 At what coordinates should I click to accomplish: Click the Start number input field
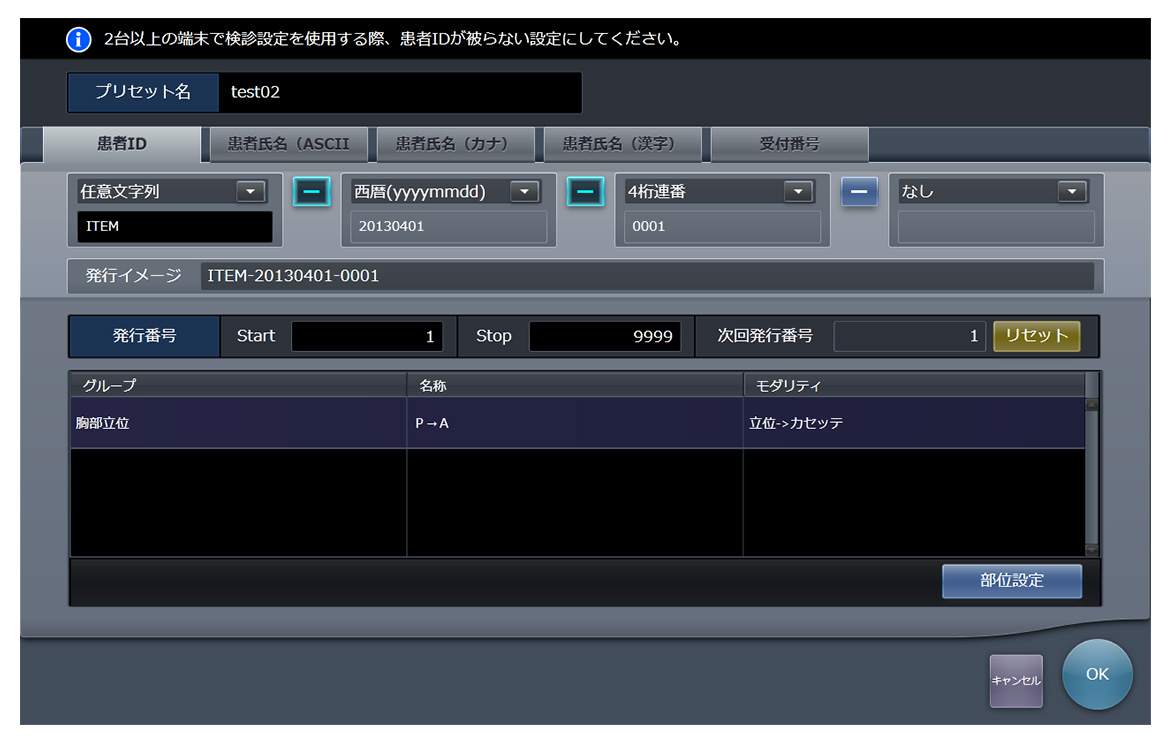coord(367,337)
